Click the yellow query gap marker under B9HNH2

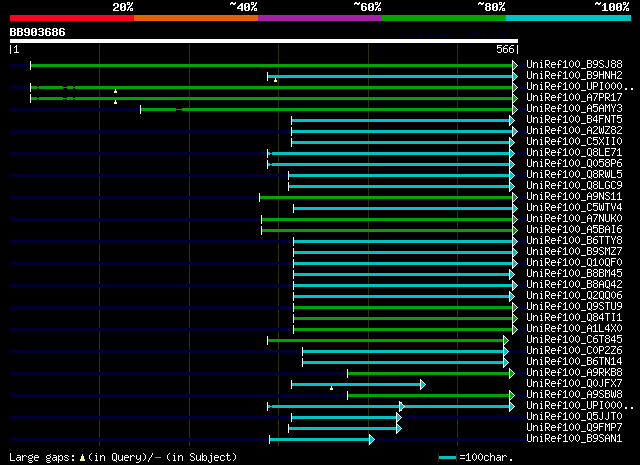(x=276, y=80)
